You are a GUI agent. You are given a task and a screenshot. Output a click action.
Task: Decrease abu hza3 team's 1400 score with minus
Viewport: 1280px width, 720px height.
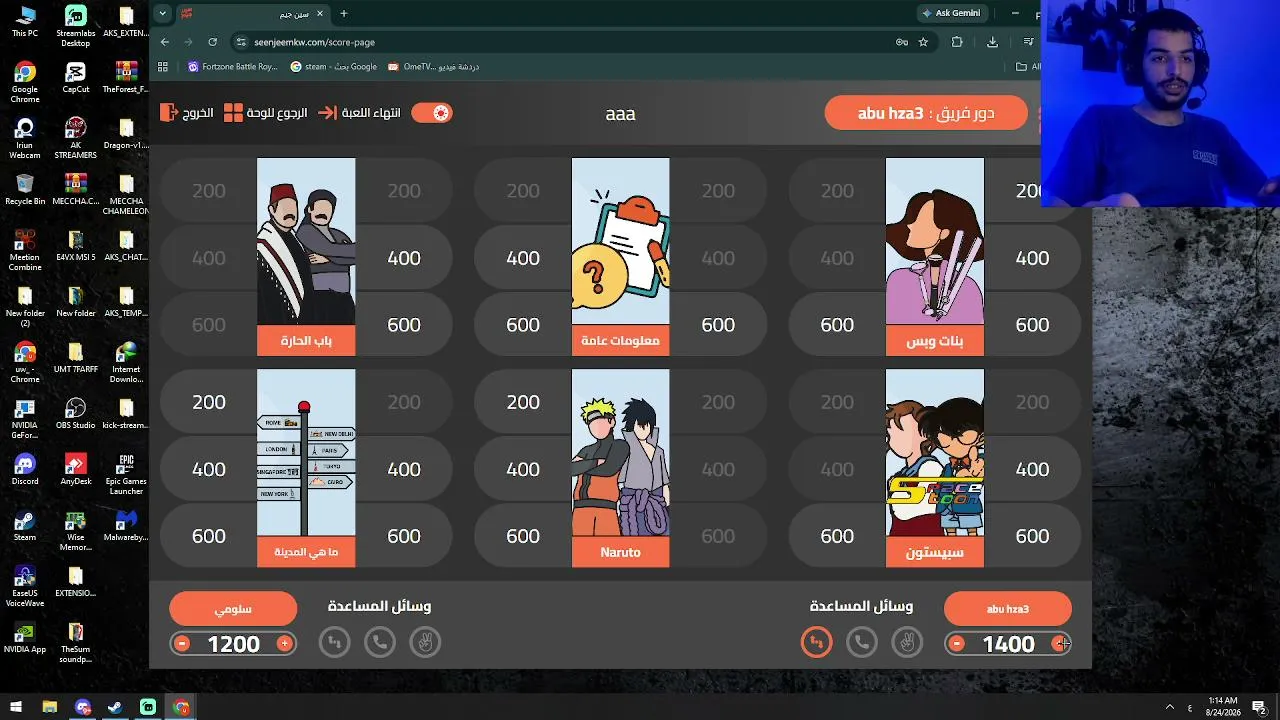[x=957, y=644]
